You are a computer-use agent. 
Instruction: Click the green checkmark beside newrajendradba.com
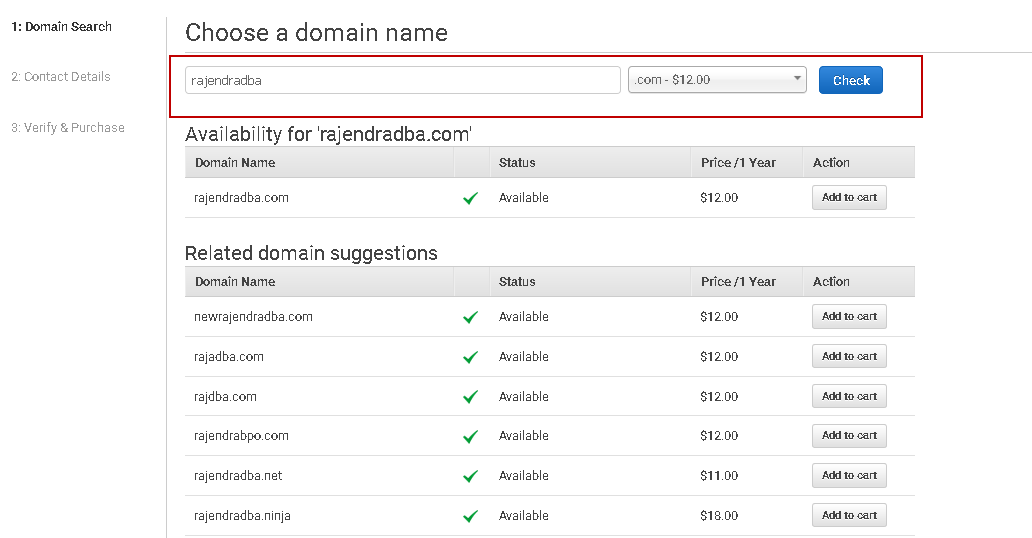(x=470, y=317)
